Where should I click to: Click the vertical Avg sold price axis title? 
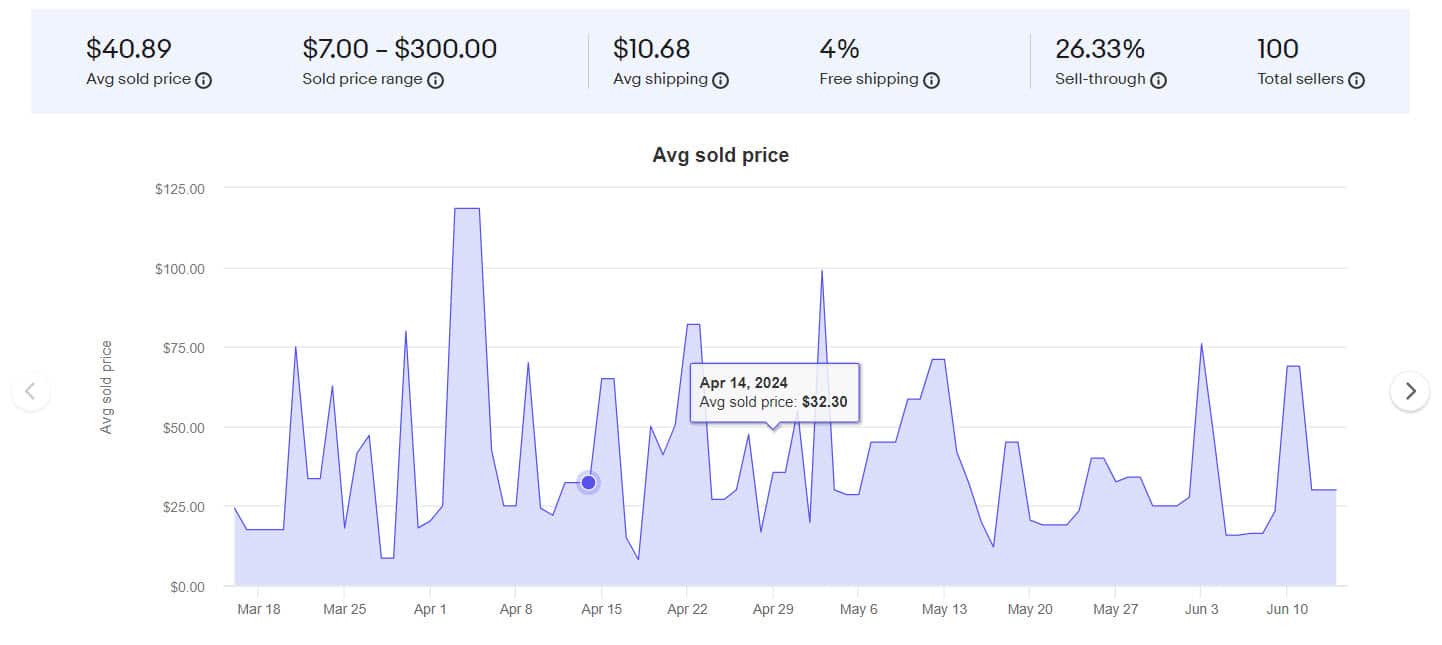tap(107, 387)
